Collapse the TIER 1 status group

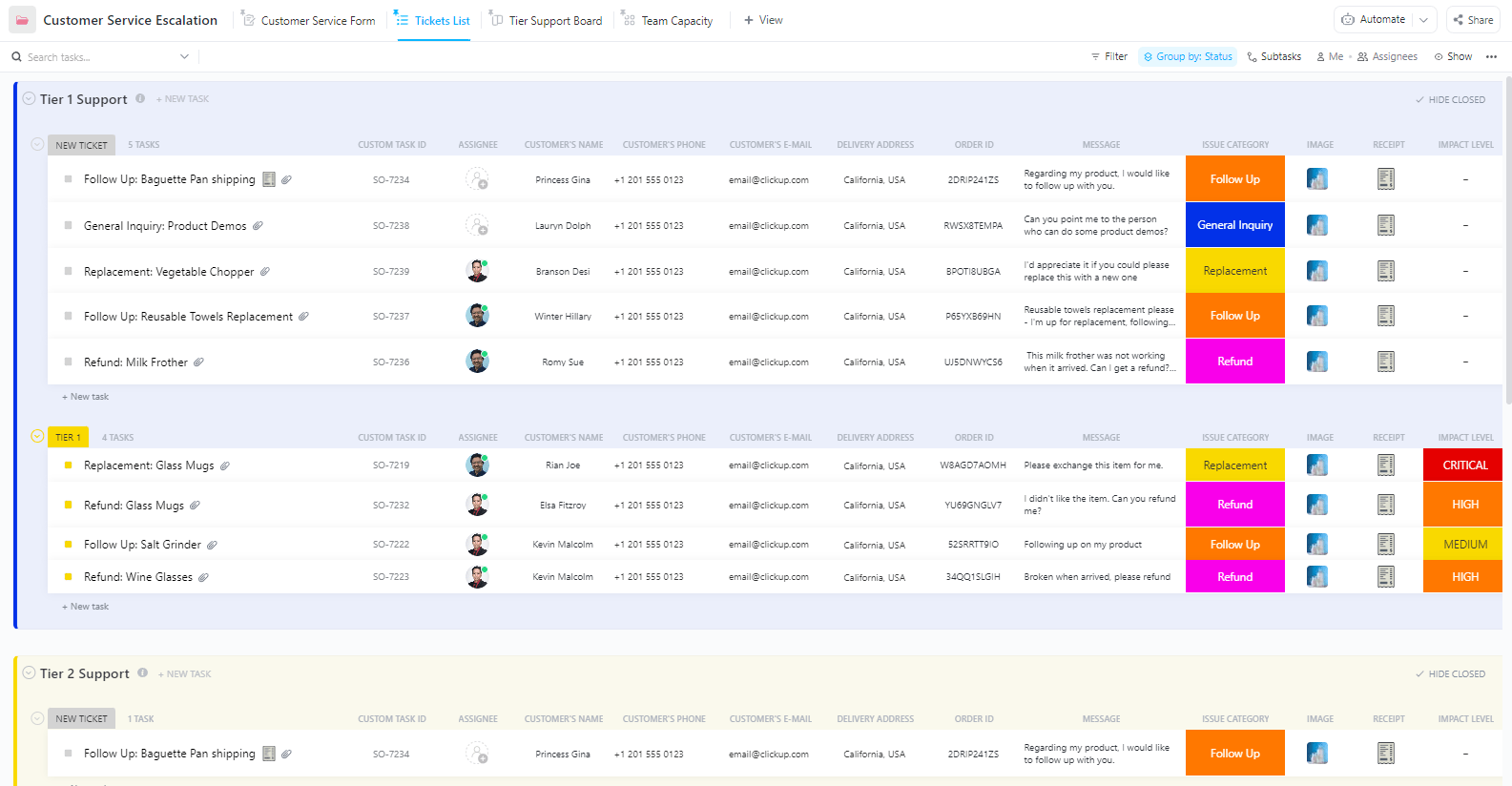click(x=37, y=437)
